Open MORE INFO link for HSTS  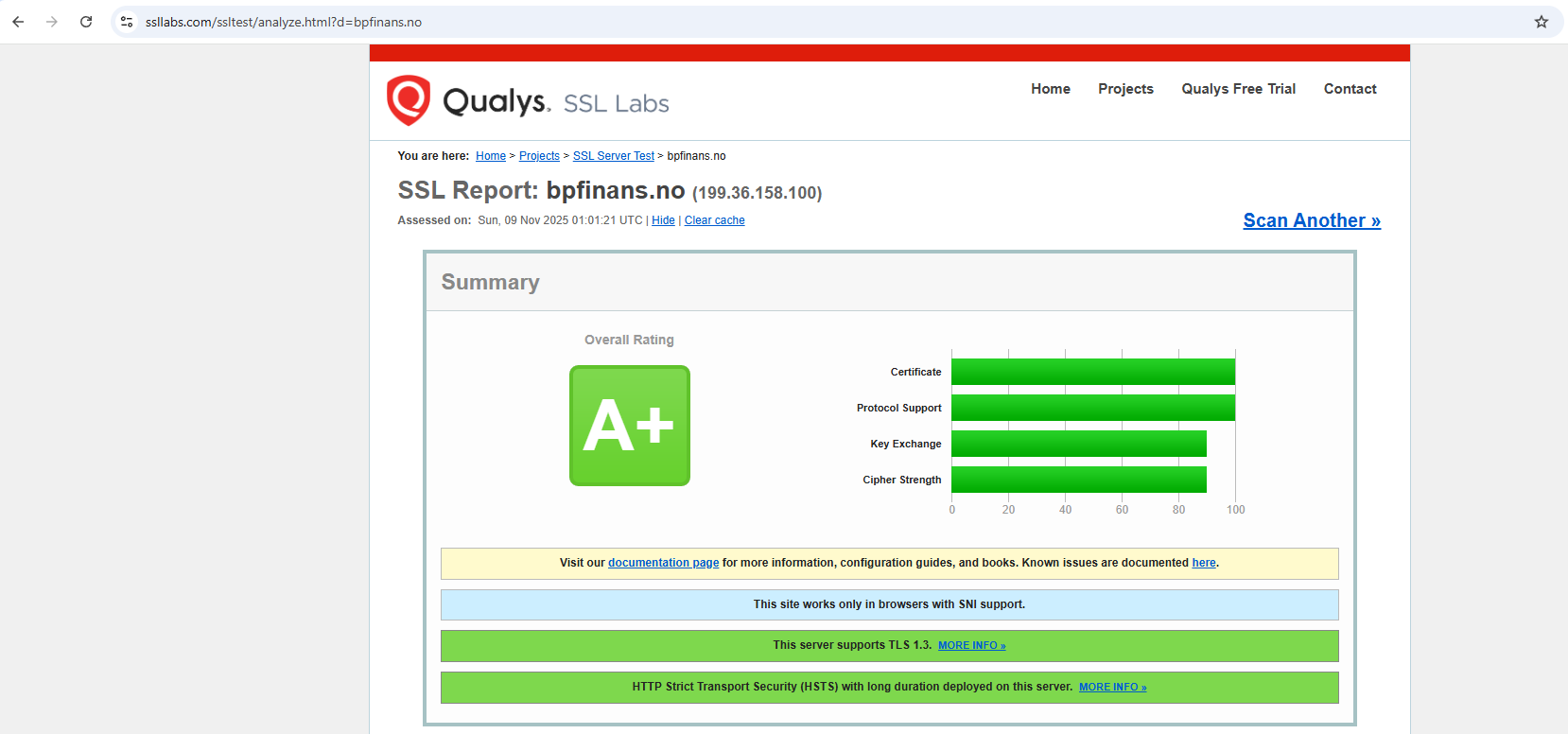point(1112,687)
